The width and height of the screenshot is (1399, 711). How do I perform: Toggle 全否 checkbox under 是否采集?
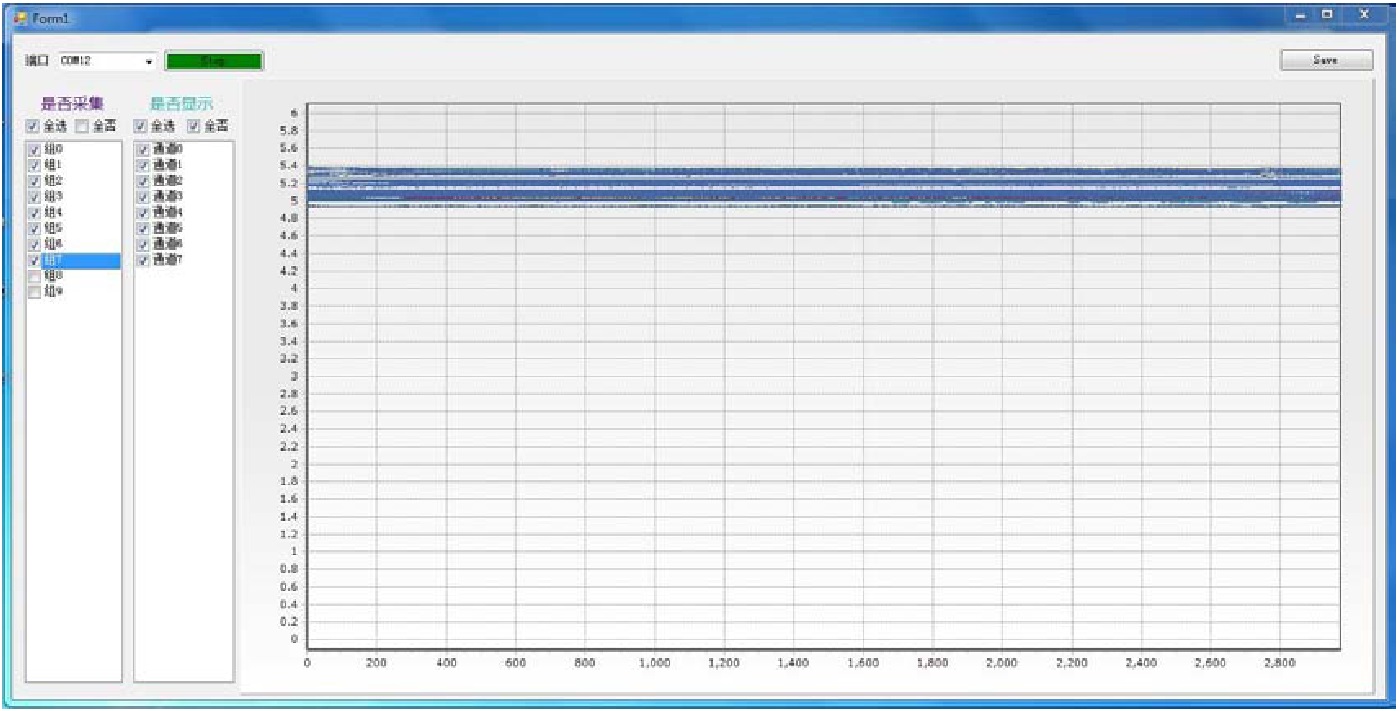pyautogui.click(x=82, y=127)
